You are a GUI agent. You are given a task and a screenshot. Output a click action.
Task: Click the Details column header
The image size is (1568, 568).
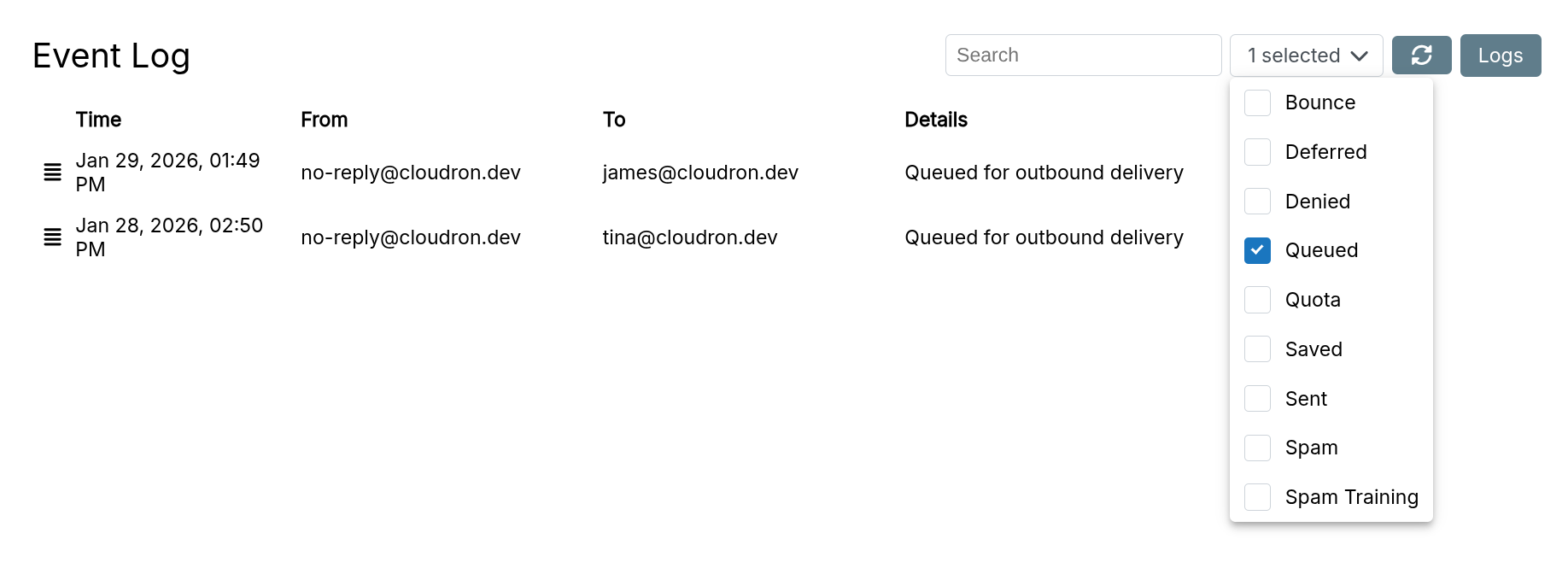click(936, 120)
